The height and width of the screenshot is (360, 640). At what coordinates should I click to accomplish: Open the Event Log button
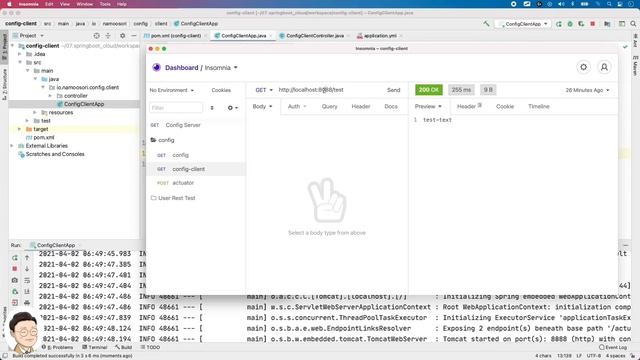pyautogui.click(x=613, y=347)
